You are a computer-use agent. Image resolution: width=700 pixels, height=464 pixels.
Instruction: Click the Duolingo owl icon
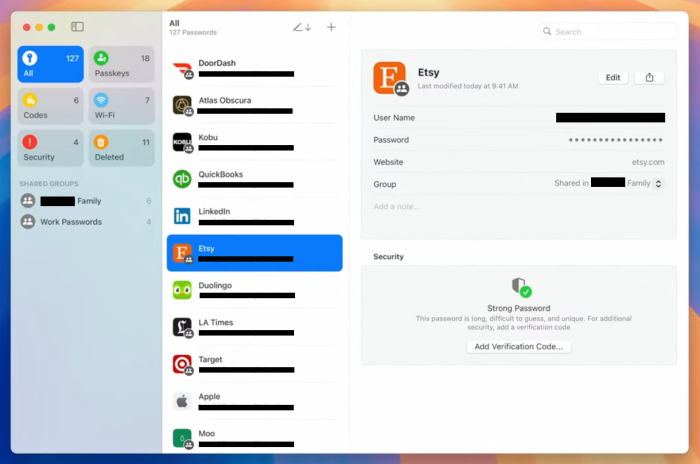(x=182, y=290)
